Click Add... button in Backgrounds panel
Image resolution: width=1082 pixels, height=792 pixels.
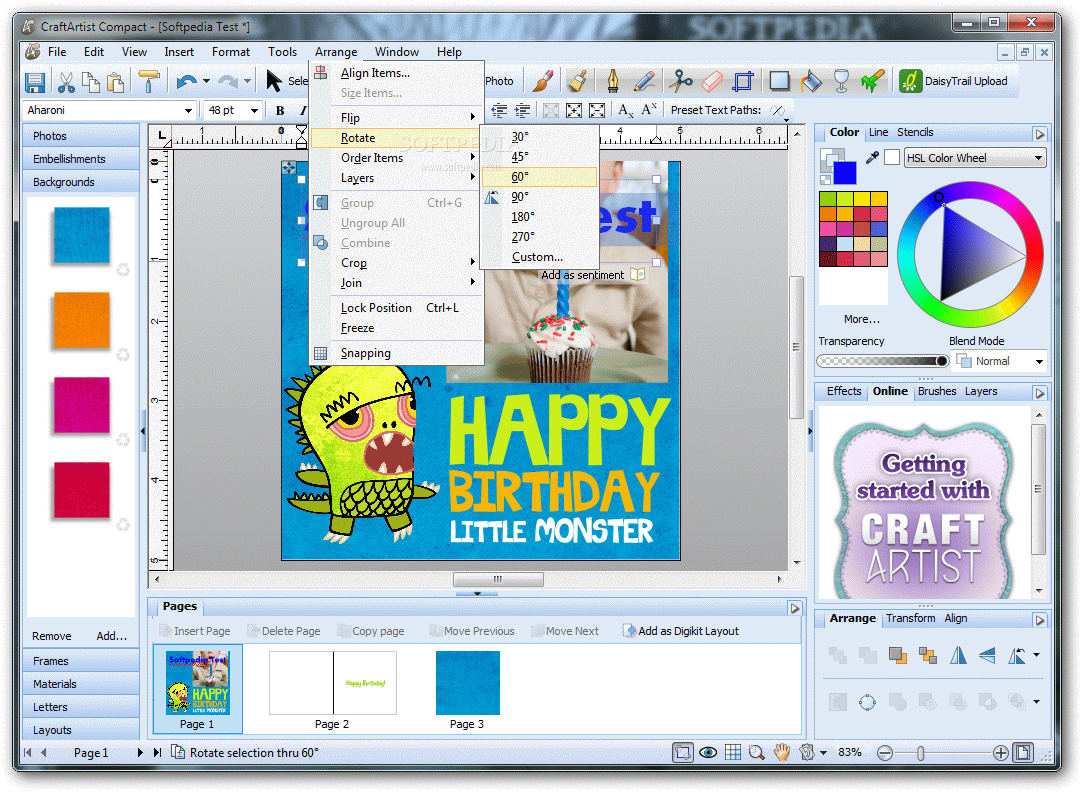112,636
